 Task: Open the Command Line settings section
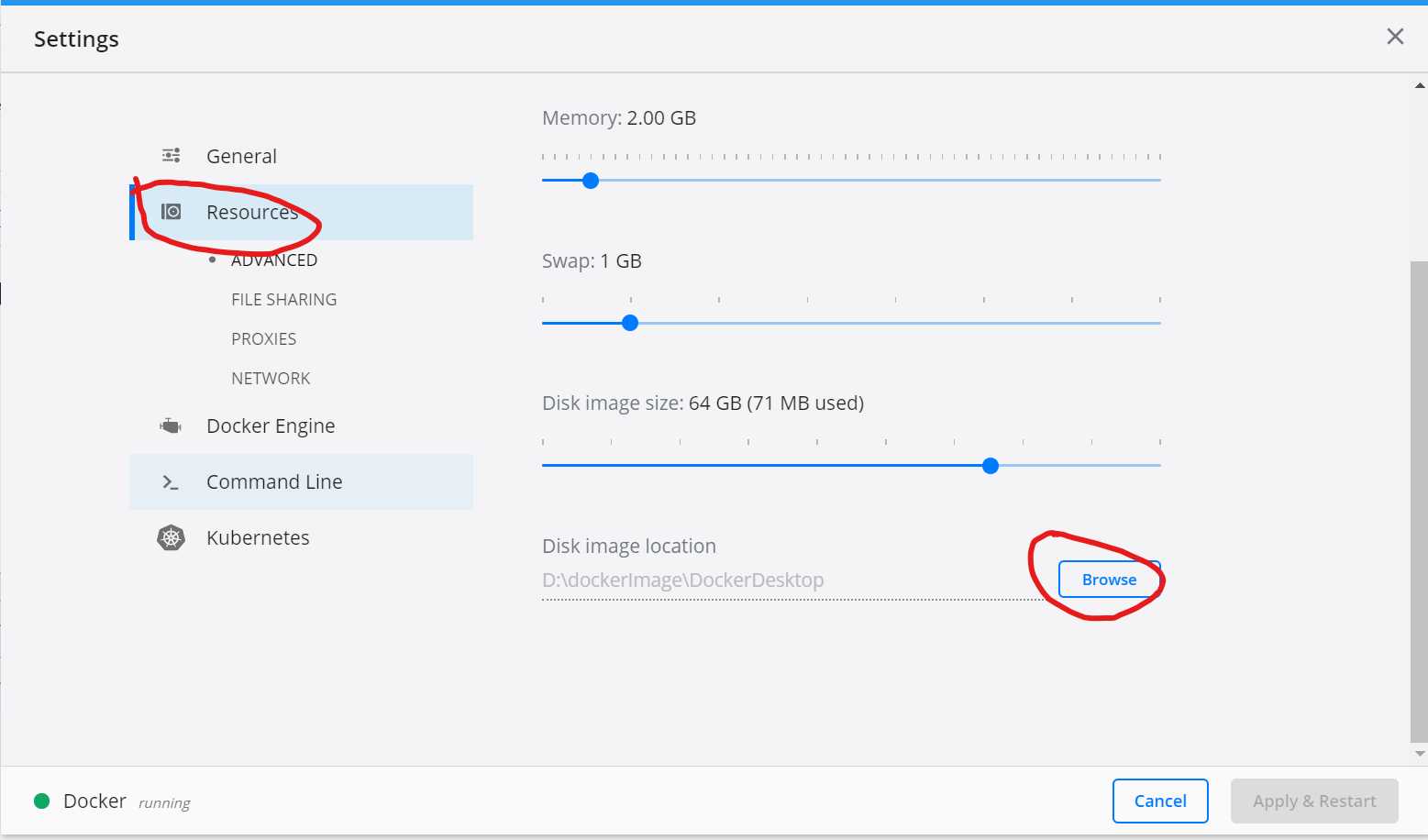click(x=301, y=481)
